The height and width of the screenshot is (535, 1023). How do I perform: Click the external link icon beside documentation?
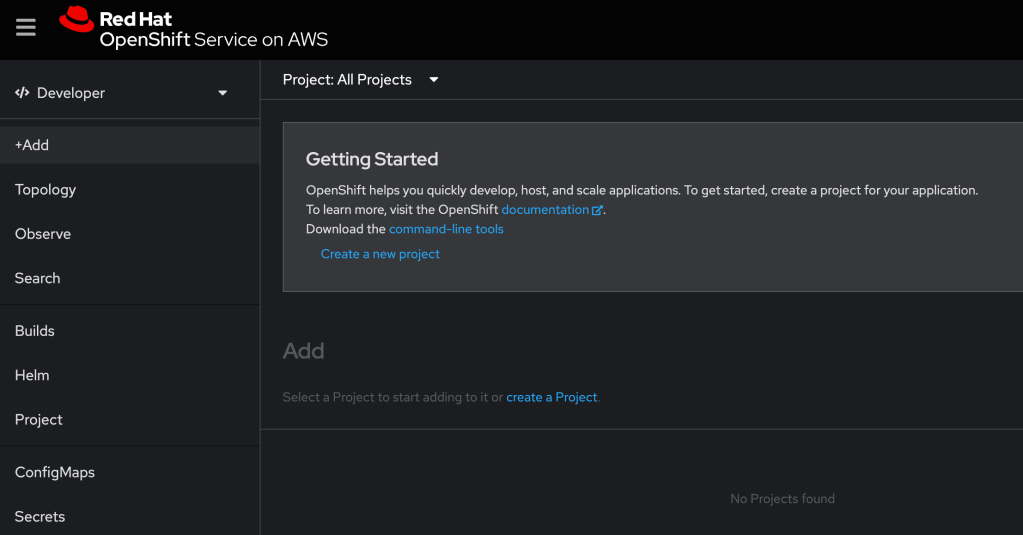point(598,211)
